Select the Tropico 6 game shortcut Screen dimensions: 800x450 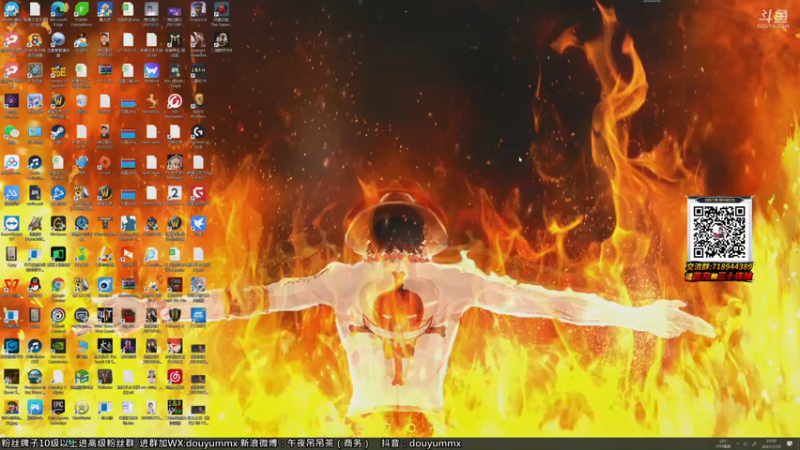point(198,9)
